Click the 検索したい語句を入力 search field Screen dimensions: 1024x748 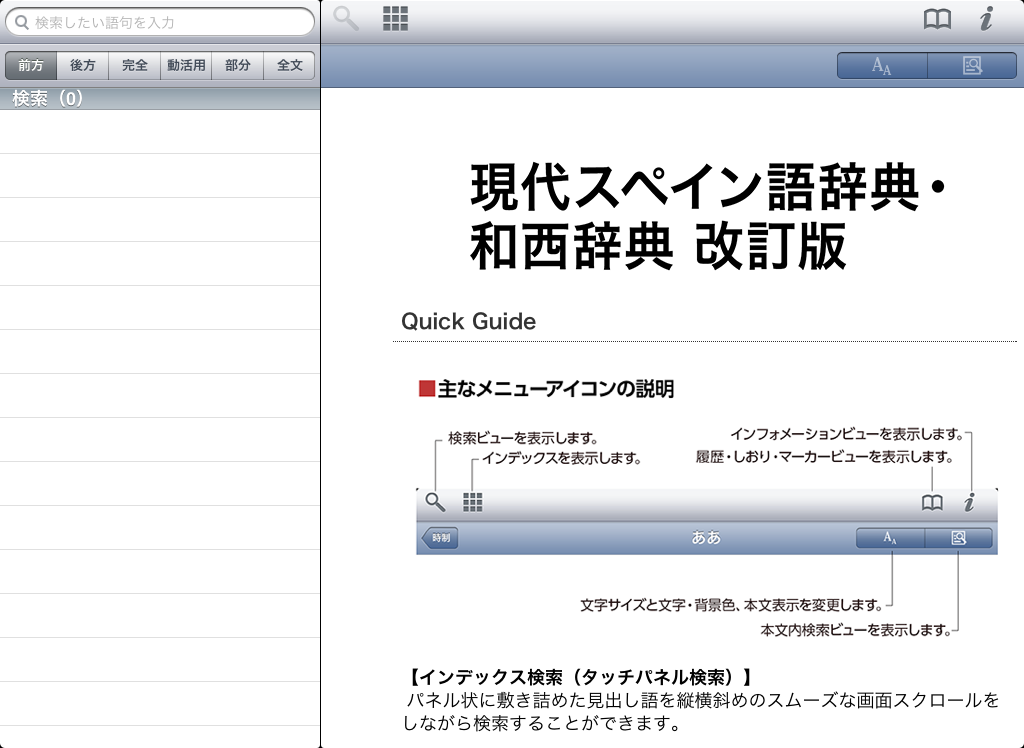point(165,22)
